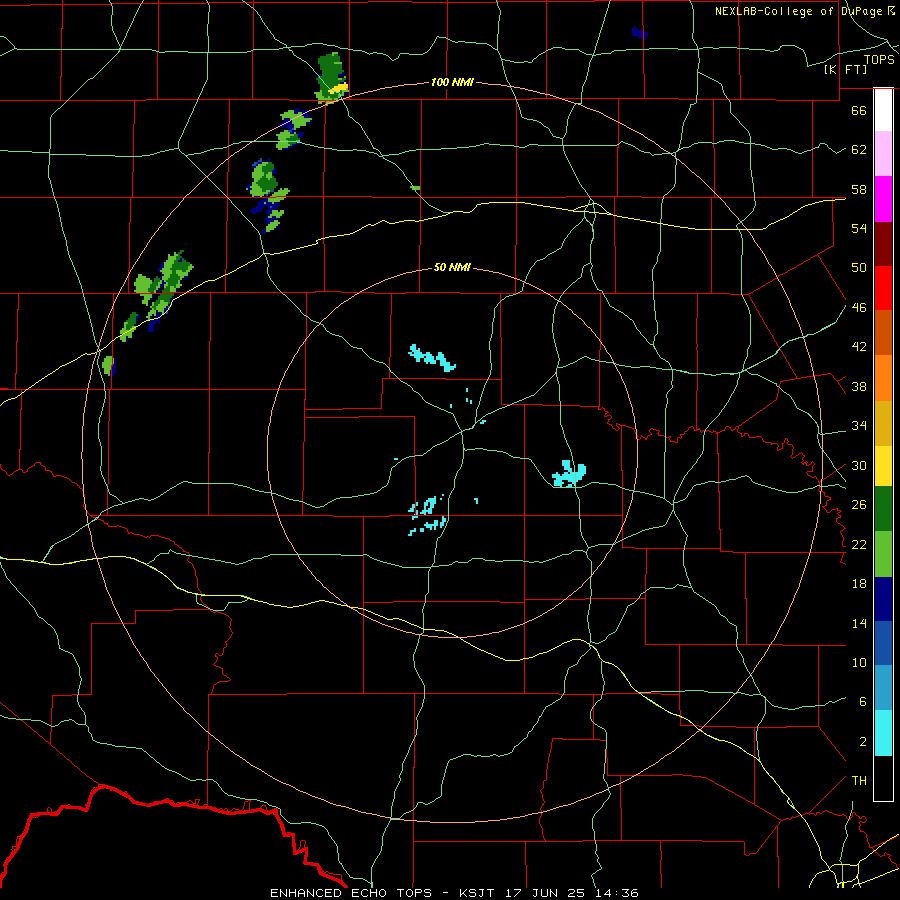Pick the yellow swatch in the color scale

883,465
